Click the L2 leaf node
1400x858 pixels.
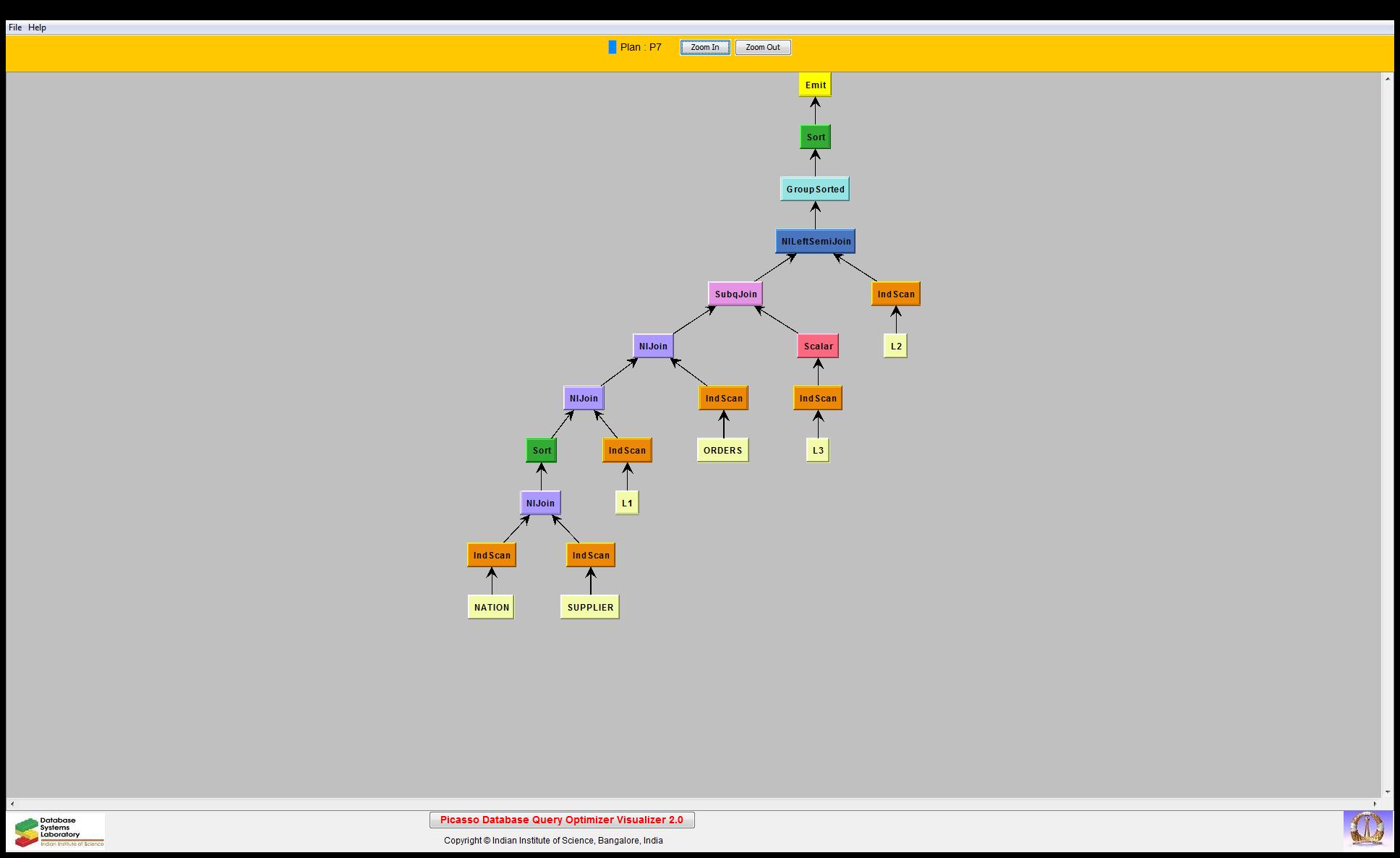click(895, 346)
